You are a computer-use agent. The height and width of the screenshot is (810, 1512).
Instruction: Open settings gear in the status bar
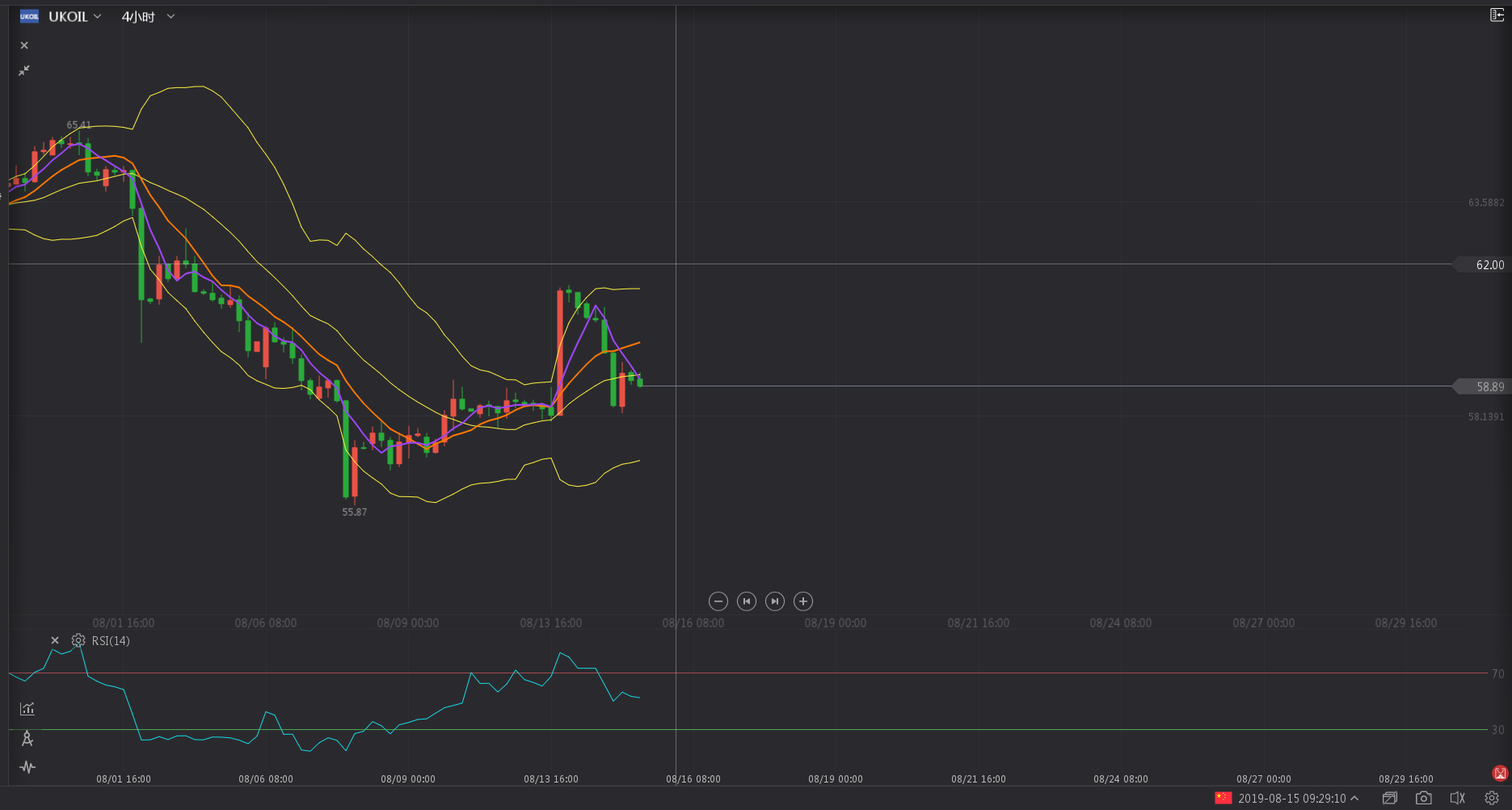tap(1492, 798)
